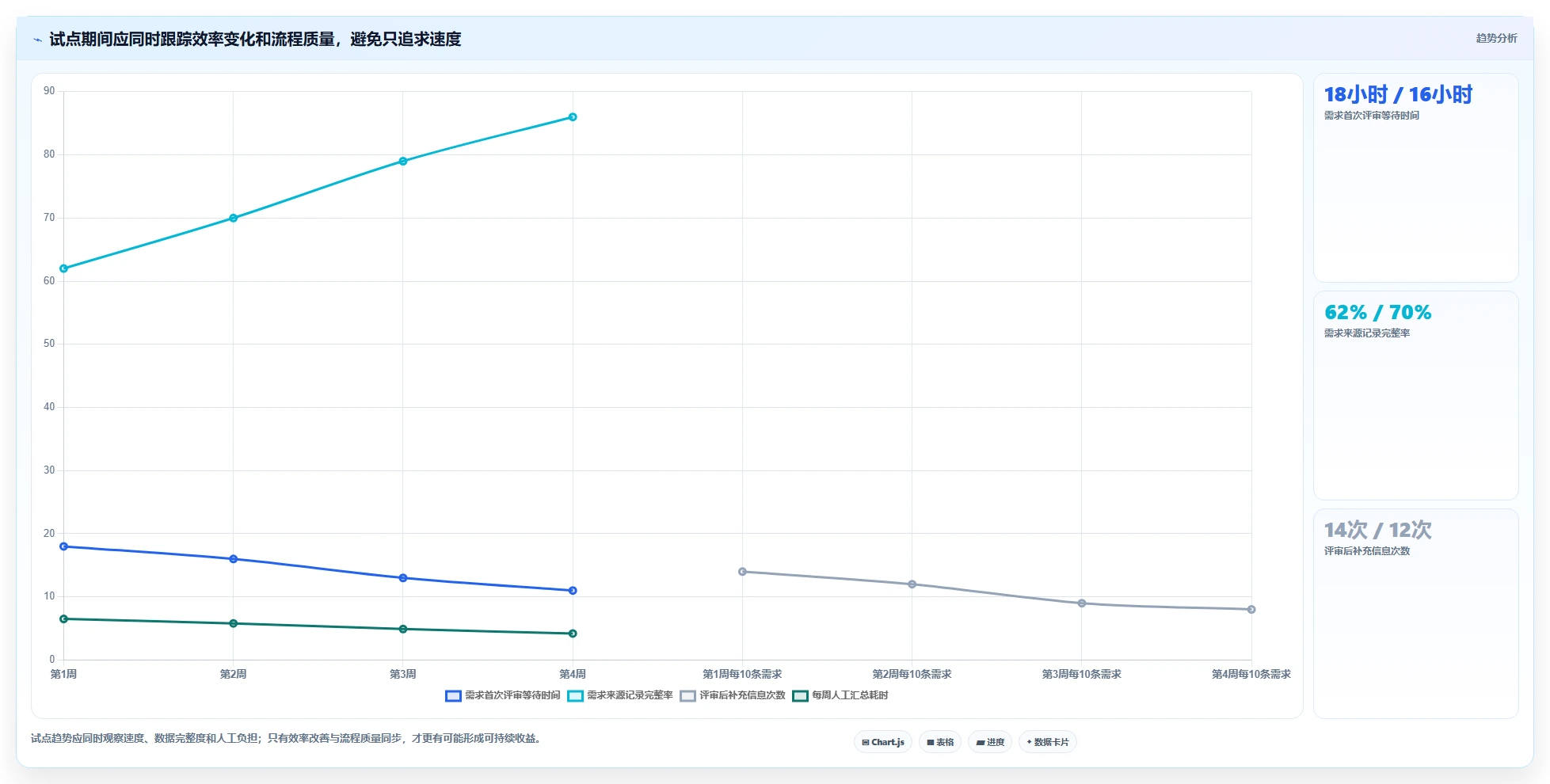Click card caption 需求首次评审等待时间
The image size is (1550, 784).
(1372, 116)
